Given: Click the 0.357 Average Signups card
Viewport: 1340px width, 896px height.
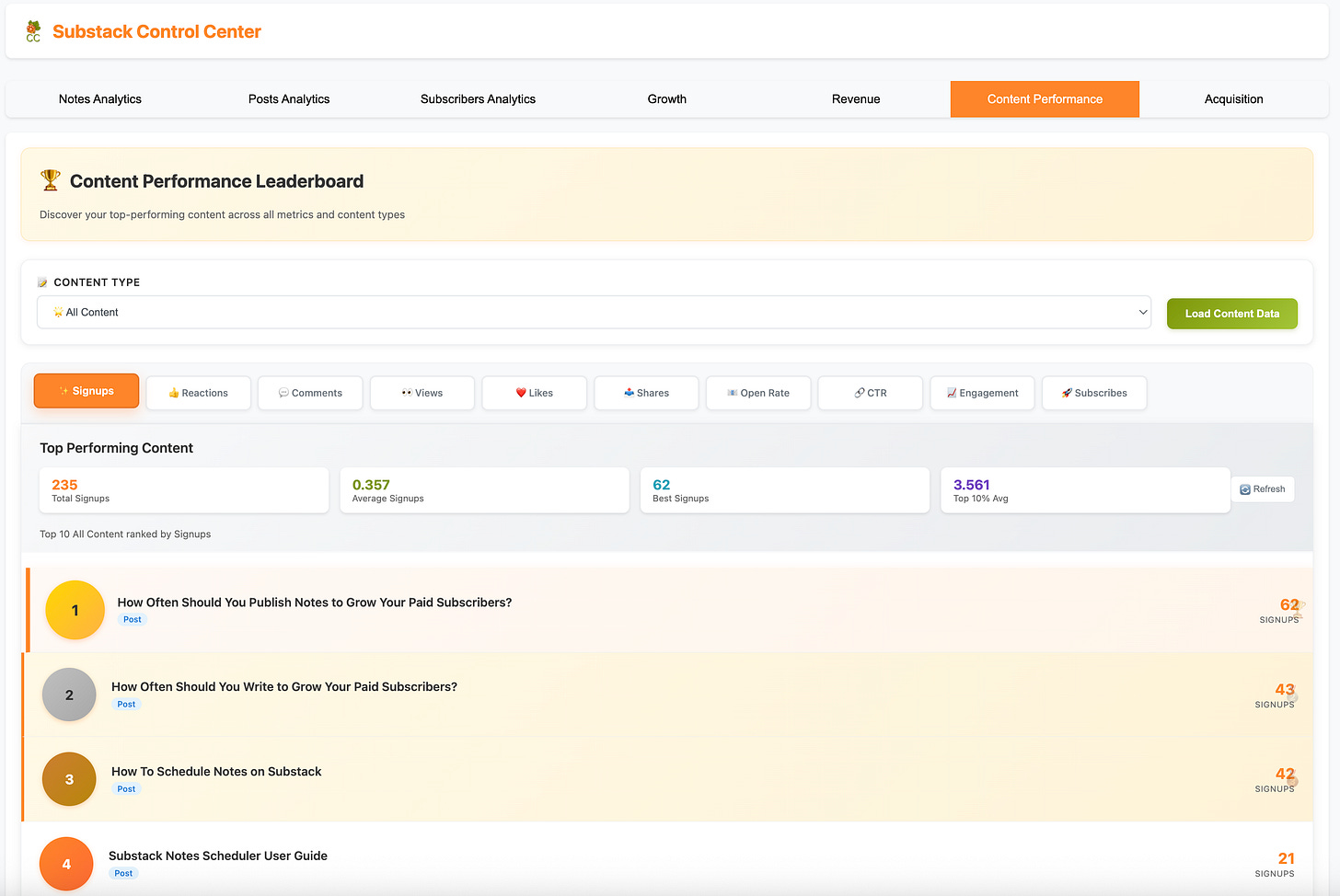Looking at the screenshot, I should [484, 490].
